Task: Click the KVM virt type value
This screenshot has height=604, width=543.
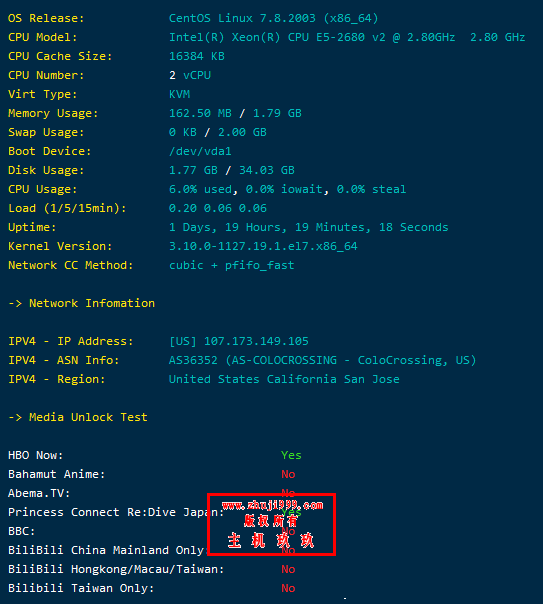Action: click(x=179, y=94)
